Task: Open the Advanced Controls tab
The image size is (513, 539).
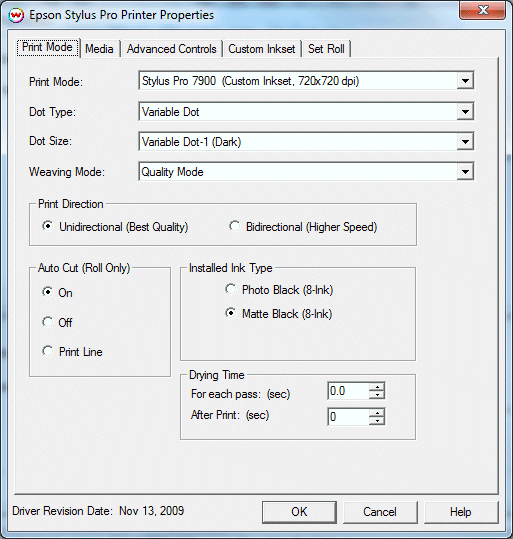Action: point(172,49)
